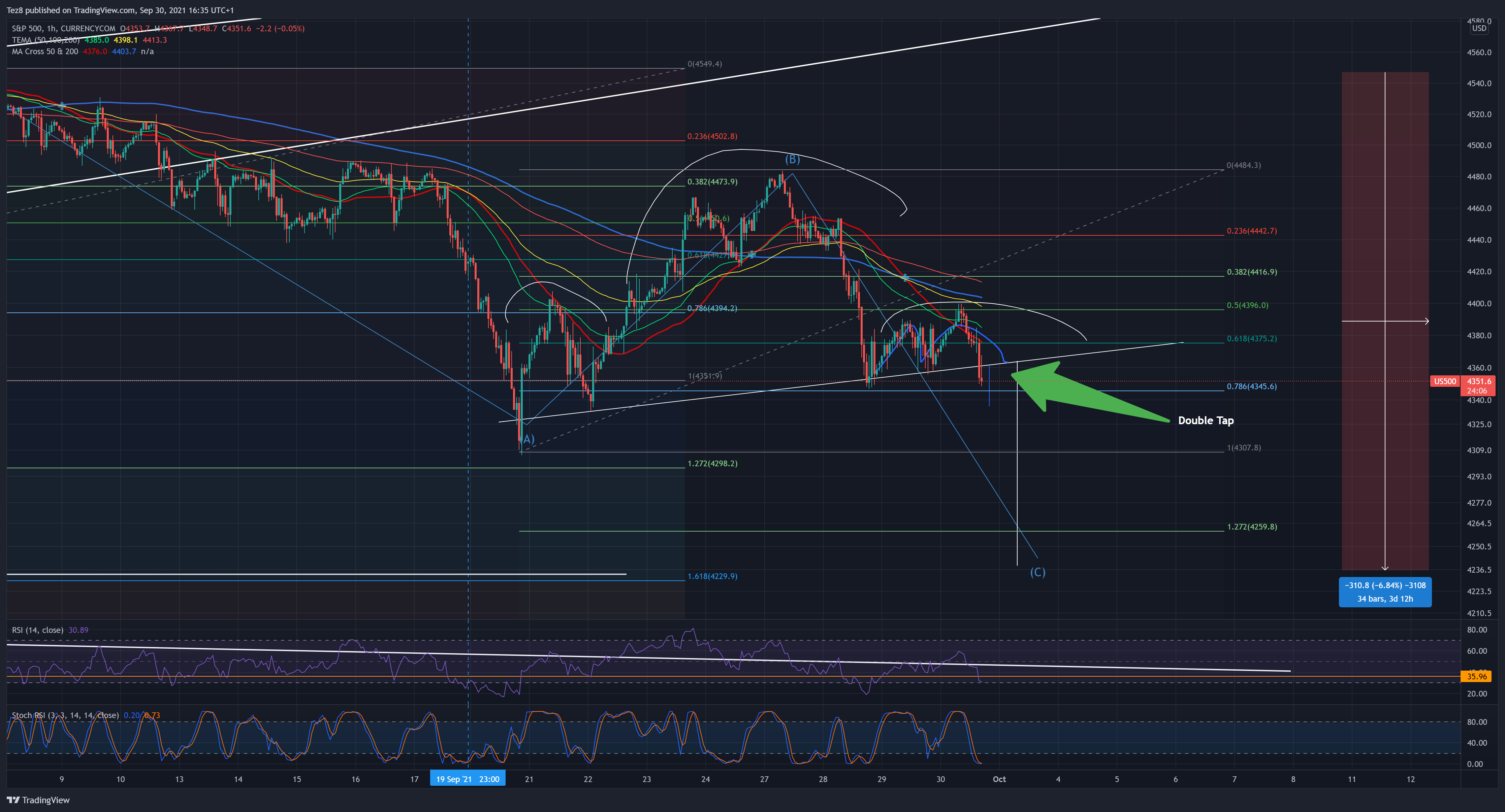Image resolution: width=1505 pixels, height=812 pixels.
Task: Click the 1(4307.8) Fibonacci label
Action: 1243,448
